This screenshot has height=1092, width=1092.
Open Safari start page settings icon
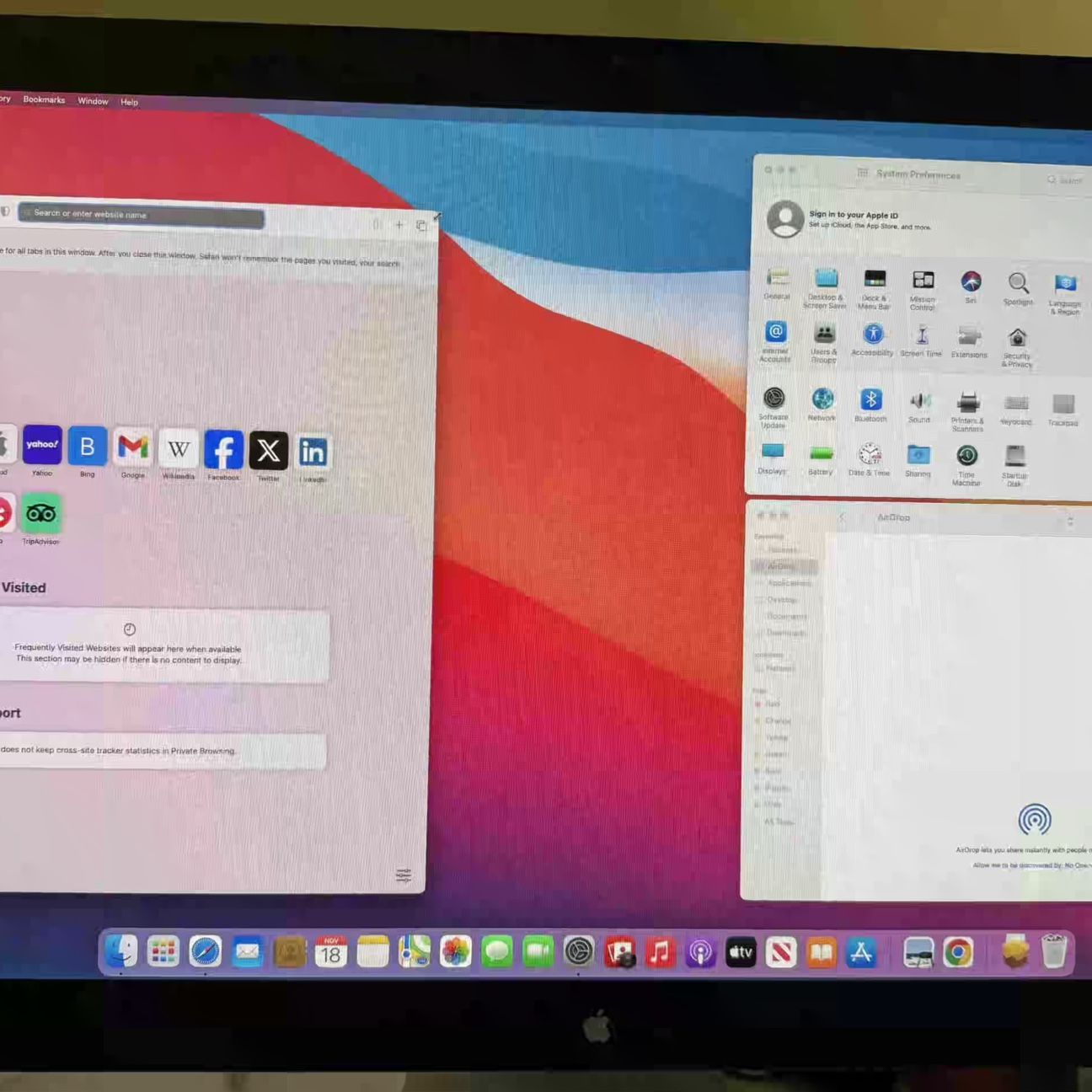pyautogui.click(x=404, y=875)
